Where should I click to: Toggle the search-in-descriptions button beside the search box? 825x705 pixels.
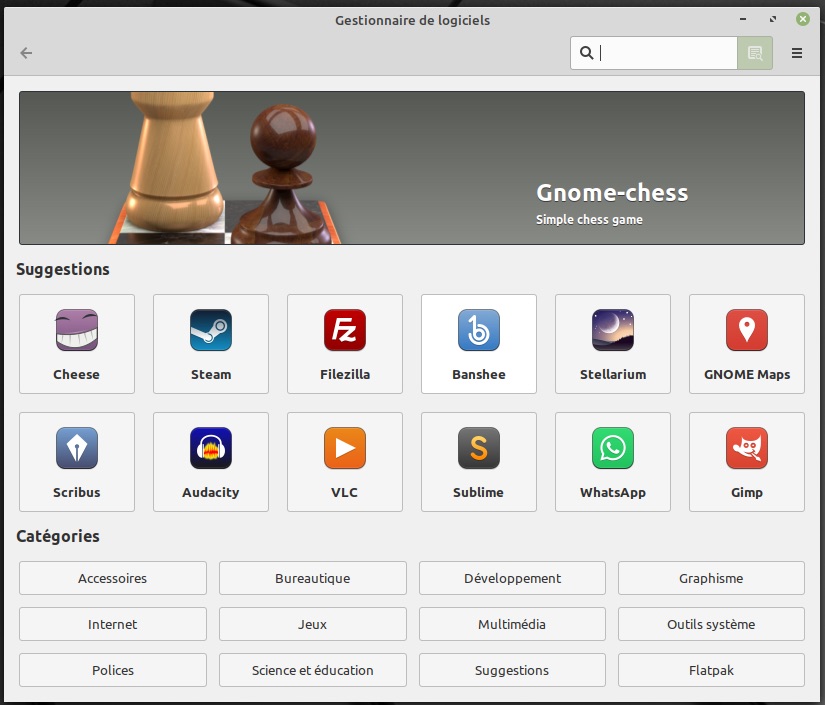[755, 53]
